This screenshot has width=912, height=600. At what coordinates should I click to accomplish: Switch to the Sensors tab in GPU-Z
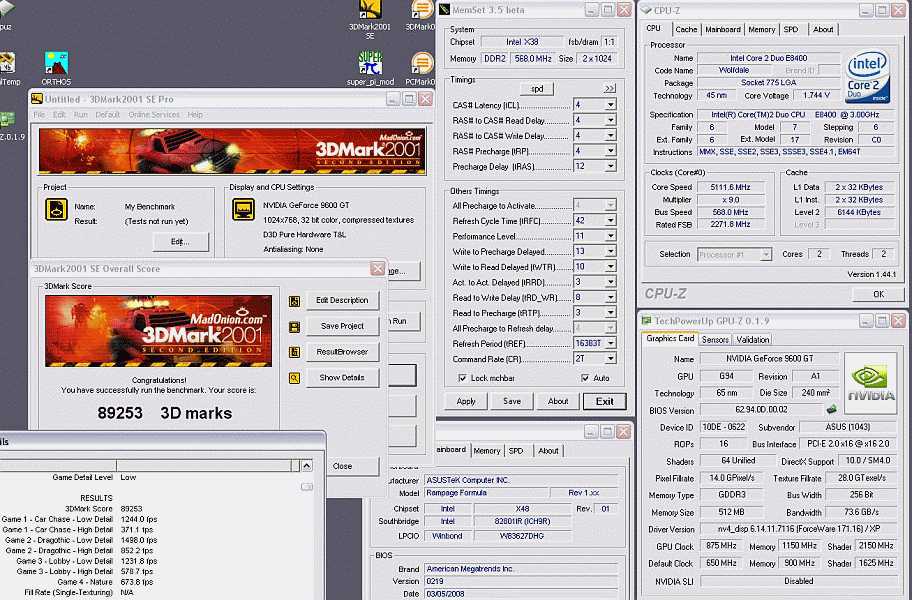point(715,340)
